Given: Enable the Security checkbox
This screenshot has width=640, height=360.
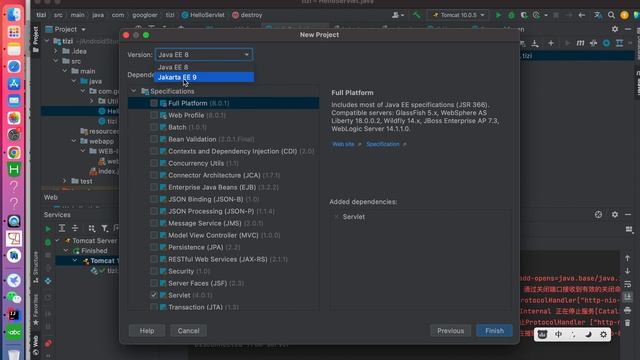Looking at the screenshot, I should (153, 271).
